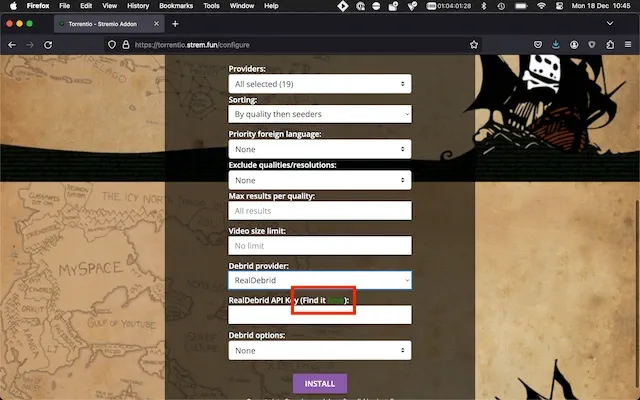
Task: Bookmark this page with the star icon
Action: pos(473,45)
